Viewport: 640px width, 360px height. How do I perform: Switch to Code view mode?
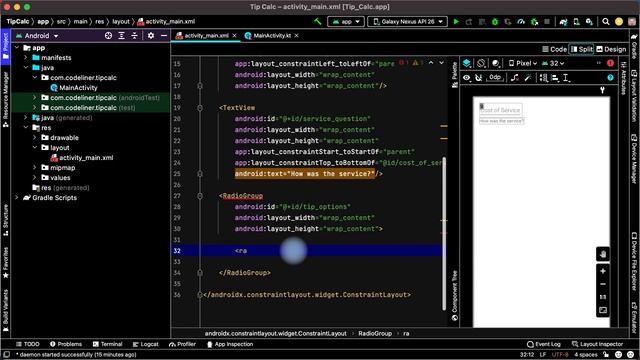click(554, 49)
